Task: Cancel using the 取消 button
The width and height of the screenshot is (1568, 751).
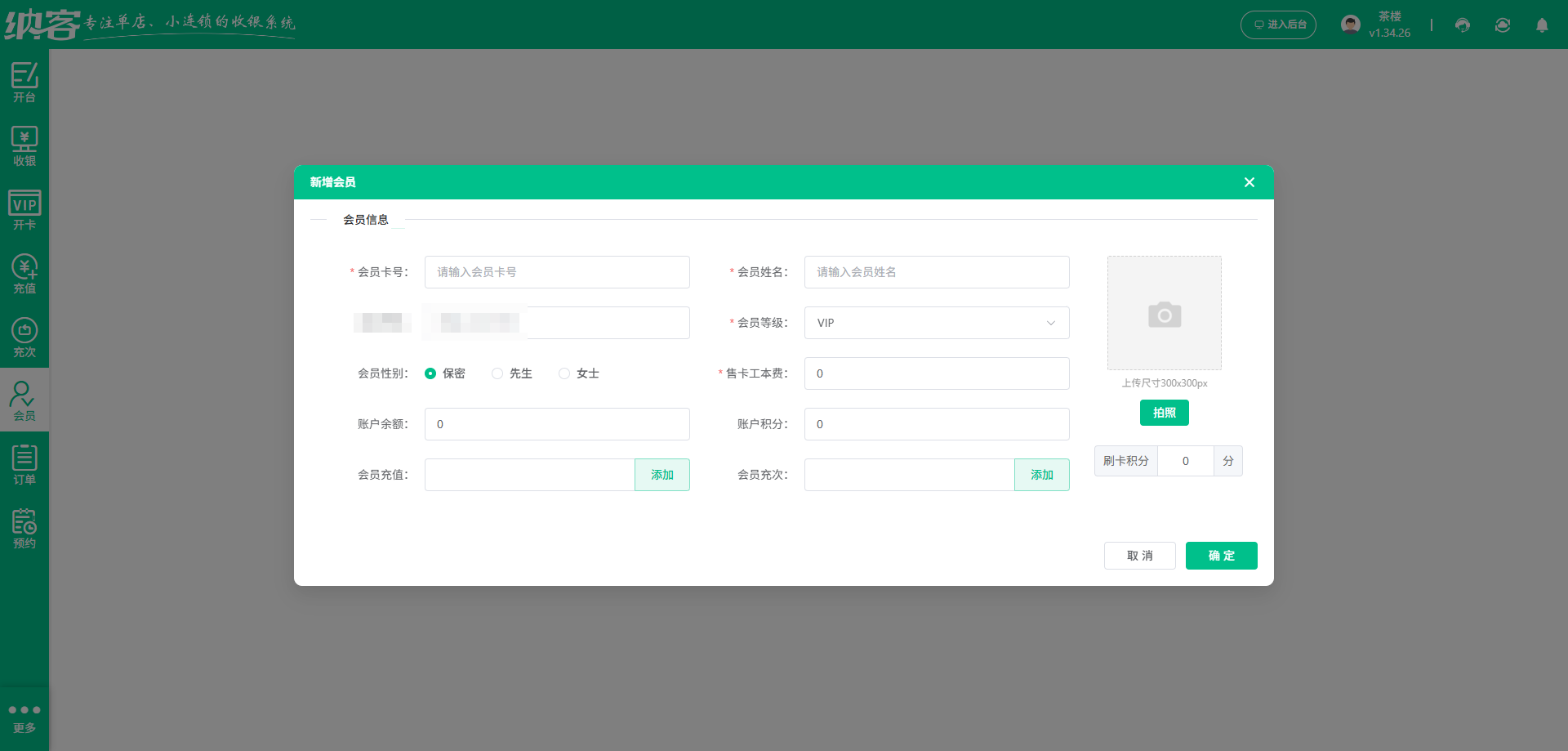Action: 1139,556
